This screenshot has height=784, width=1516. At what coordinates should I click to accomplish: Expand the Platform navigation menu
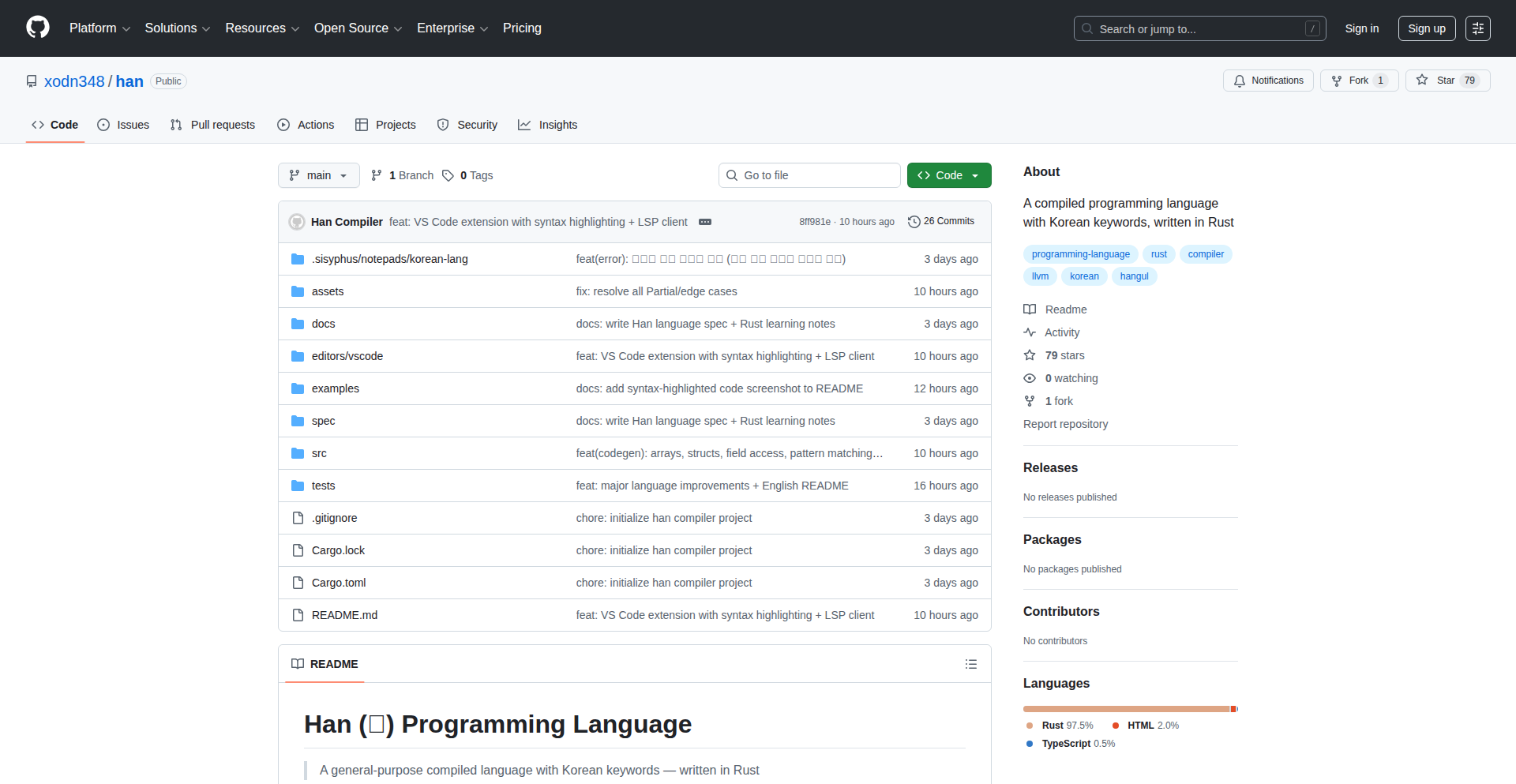point(99,28)
